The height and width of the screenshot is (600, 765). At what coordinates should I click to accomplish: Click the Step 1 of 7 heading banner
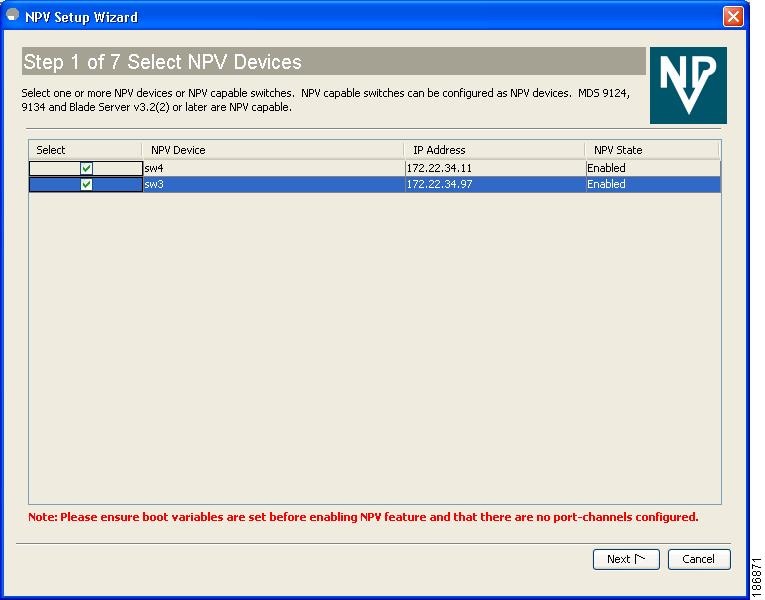tap(334, 61)
